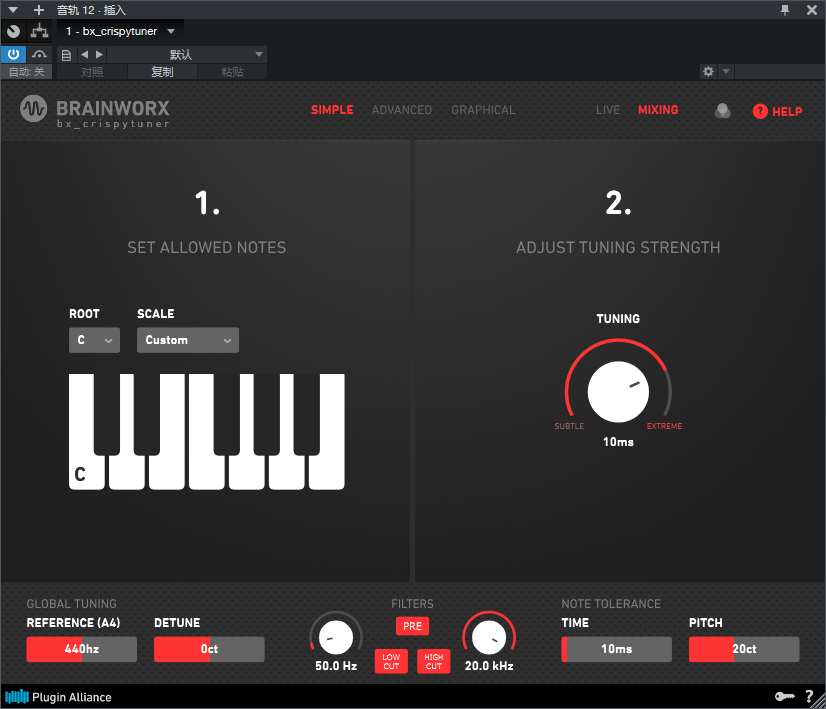Click the TUNING strength knob
Screen dimensions: 826x709
(x=618, y=391)
